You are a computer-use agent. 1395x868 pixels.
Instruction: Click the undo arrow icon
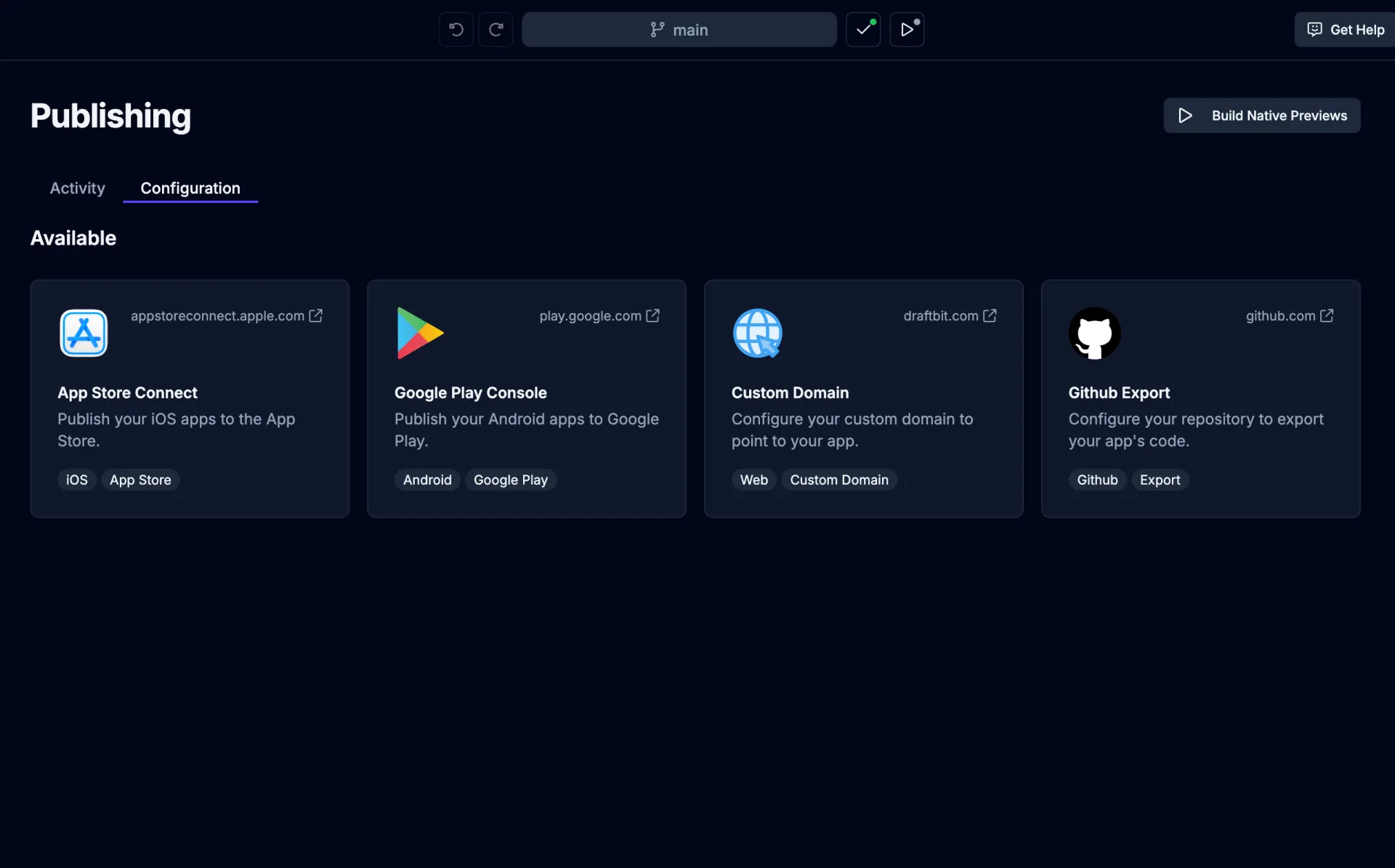point(456,29)
